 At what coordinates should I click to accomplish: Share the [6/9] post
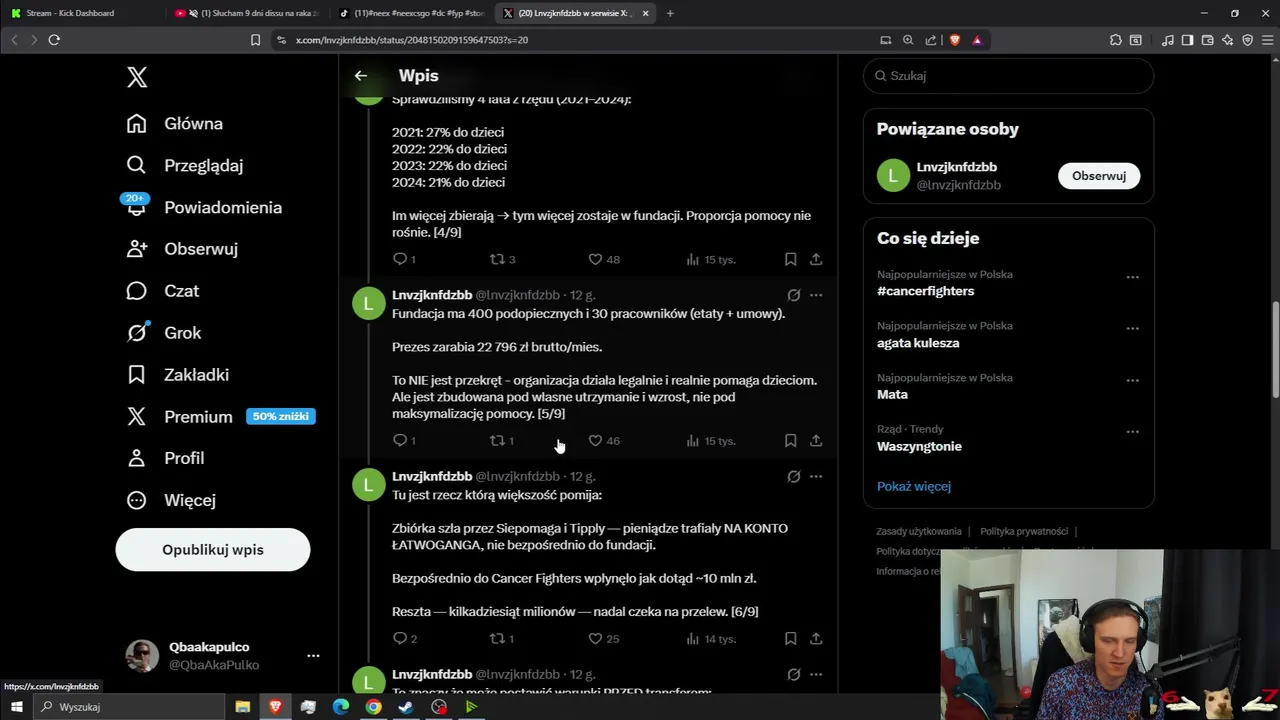pyautogui.click(x=816, y=638)
